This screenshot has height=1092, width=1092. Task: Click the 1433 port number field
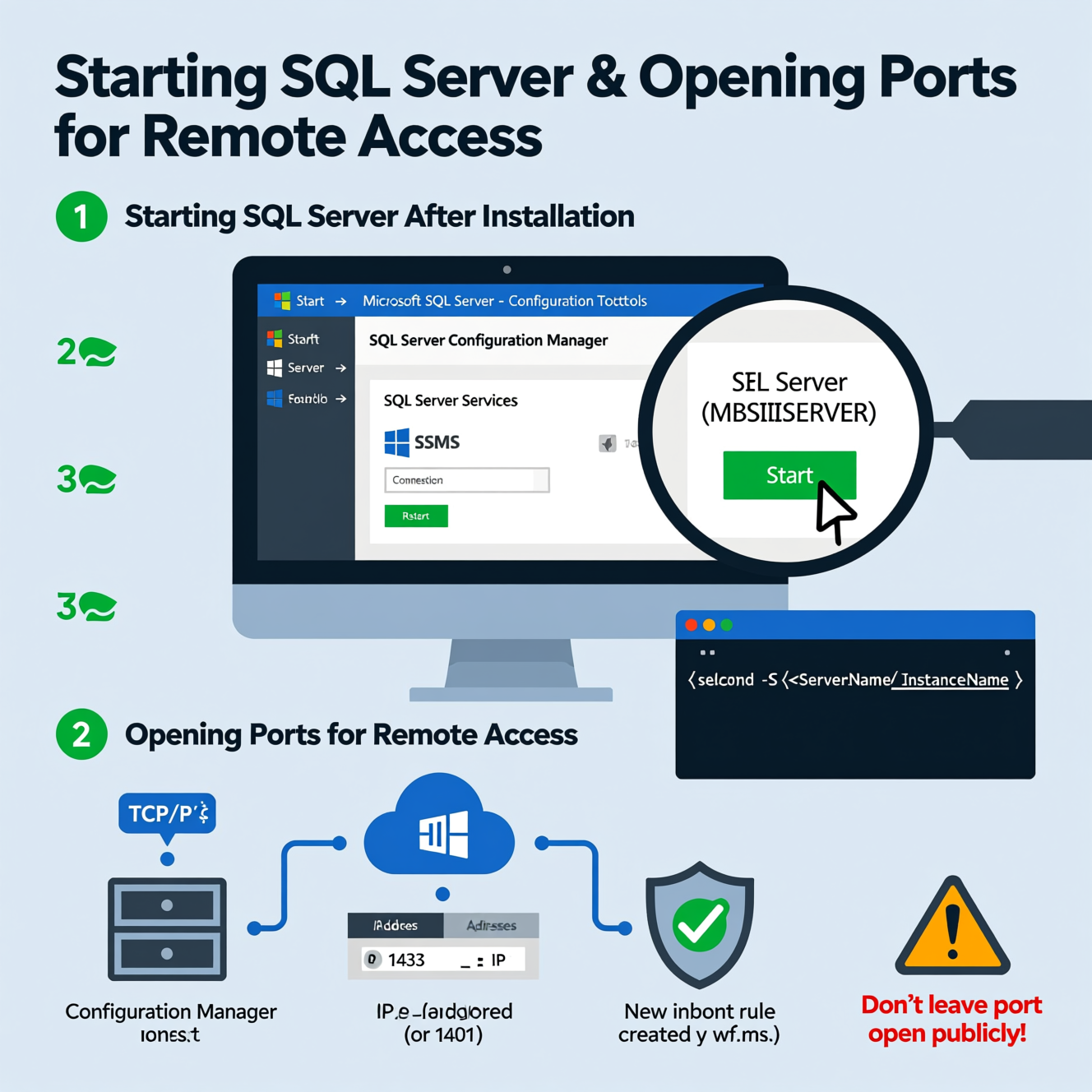point(406,960)
